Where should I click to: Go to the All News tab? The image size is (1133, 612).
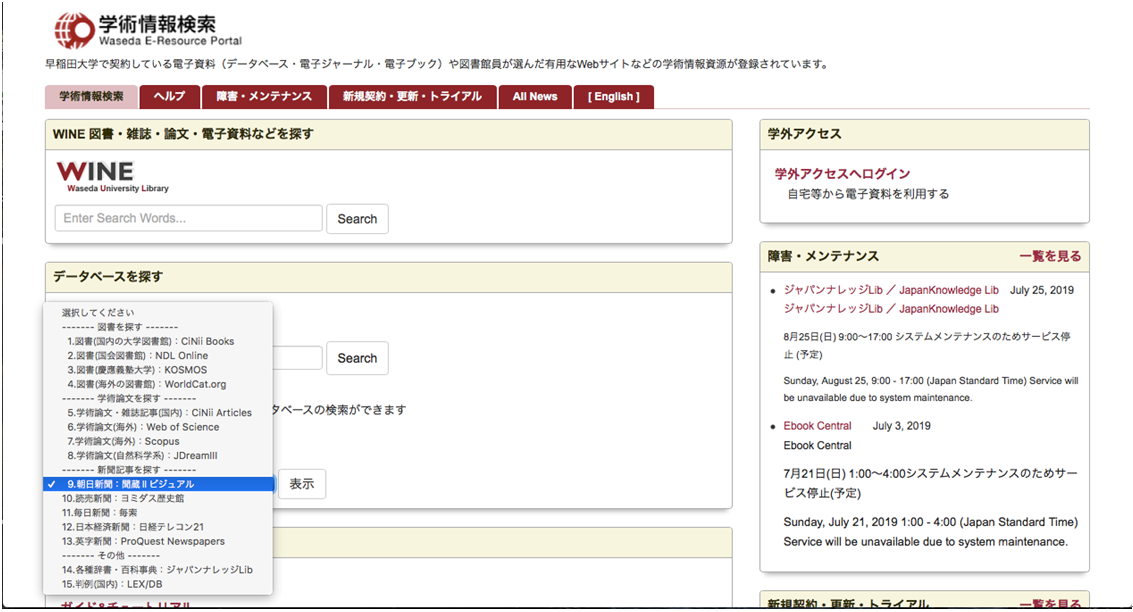click(x=535, y=97)
